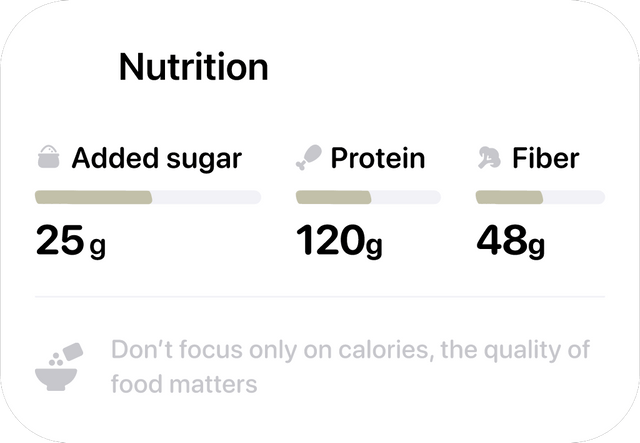This screenshot has height=443, width=640.
Task: Click the 48g fiber value
Action: (511, 241)
